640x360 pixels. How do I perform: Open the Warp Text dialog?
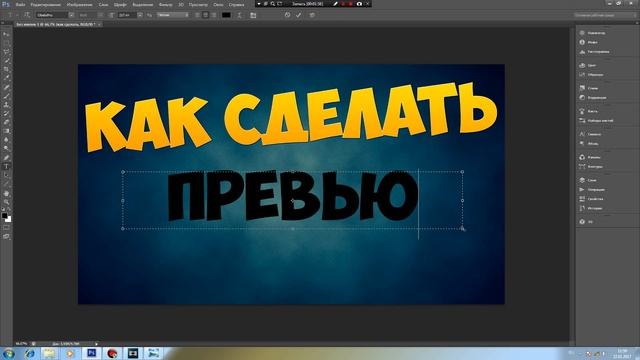coord(240,15)
